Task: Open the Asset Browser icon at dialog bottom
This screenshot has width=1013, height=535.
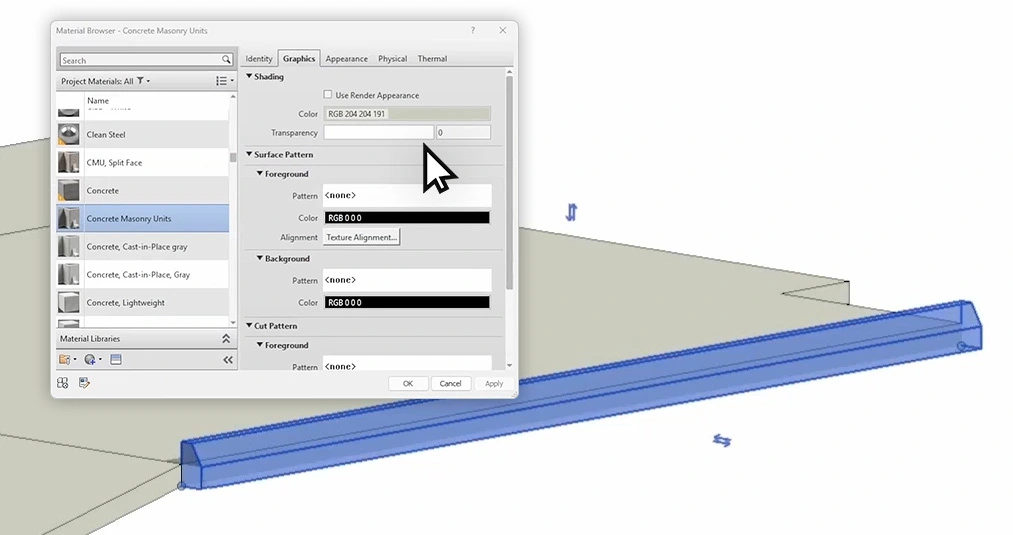Action: (x=63, y=383)
